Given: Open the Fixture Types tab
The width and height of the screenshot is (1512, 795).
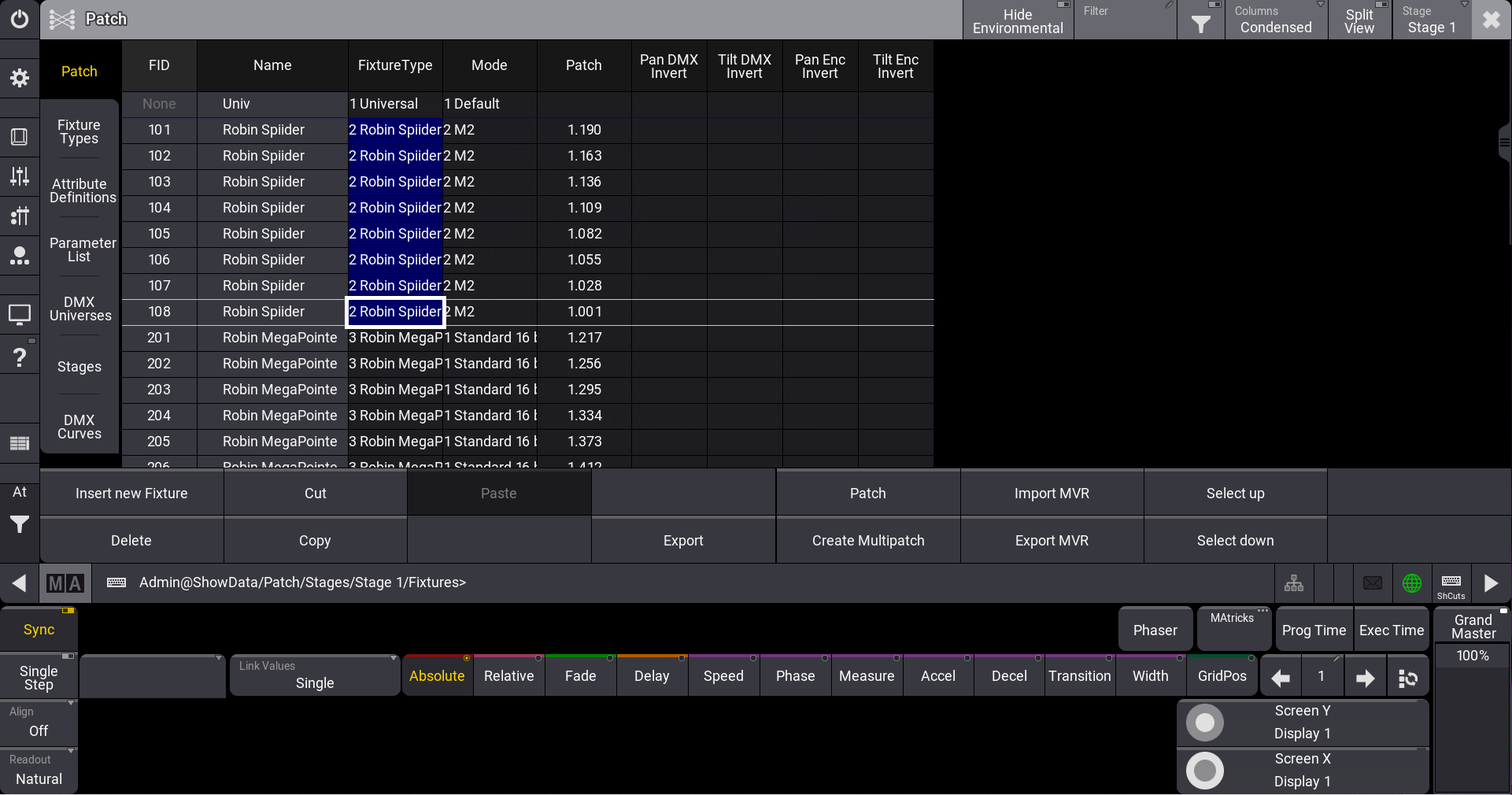Looking at the screenshot, I should coord(79,131).
